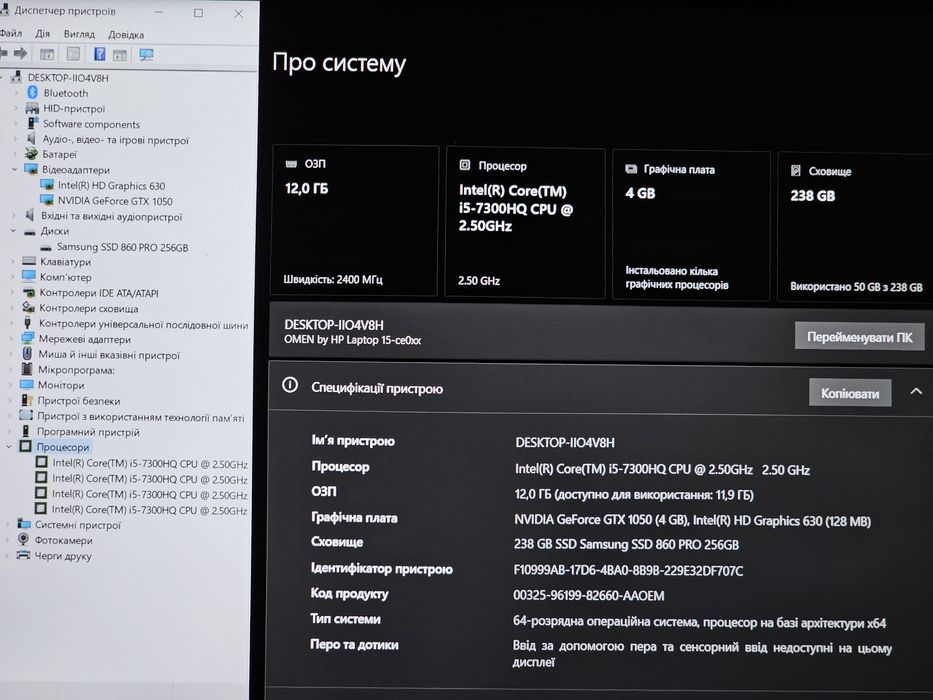The height and width of the screenshot is (700, 933).
Task: Select Контролери універсальної послідовної шини
Action: tap(143, 324)
